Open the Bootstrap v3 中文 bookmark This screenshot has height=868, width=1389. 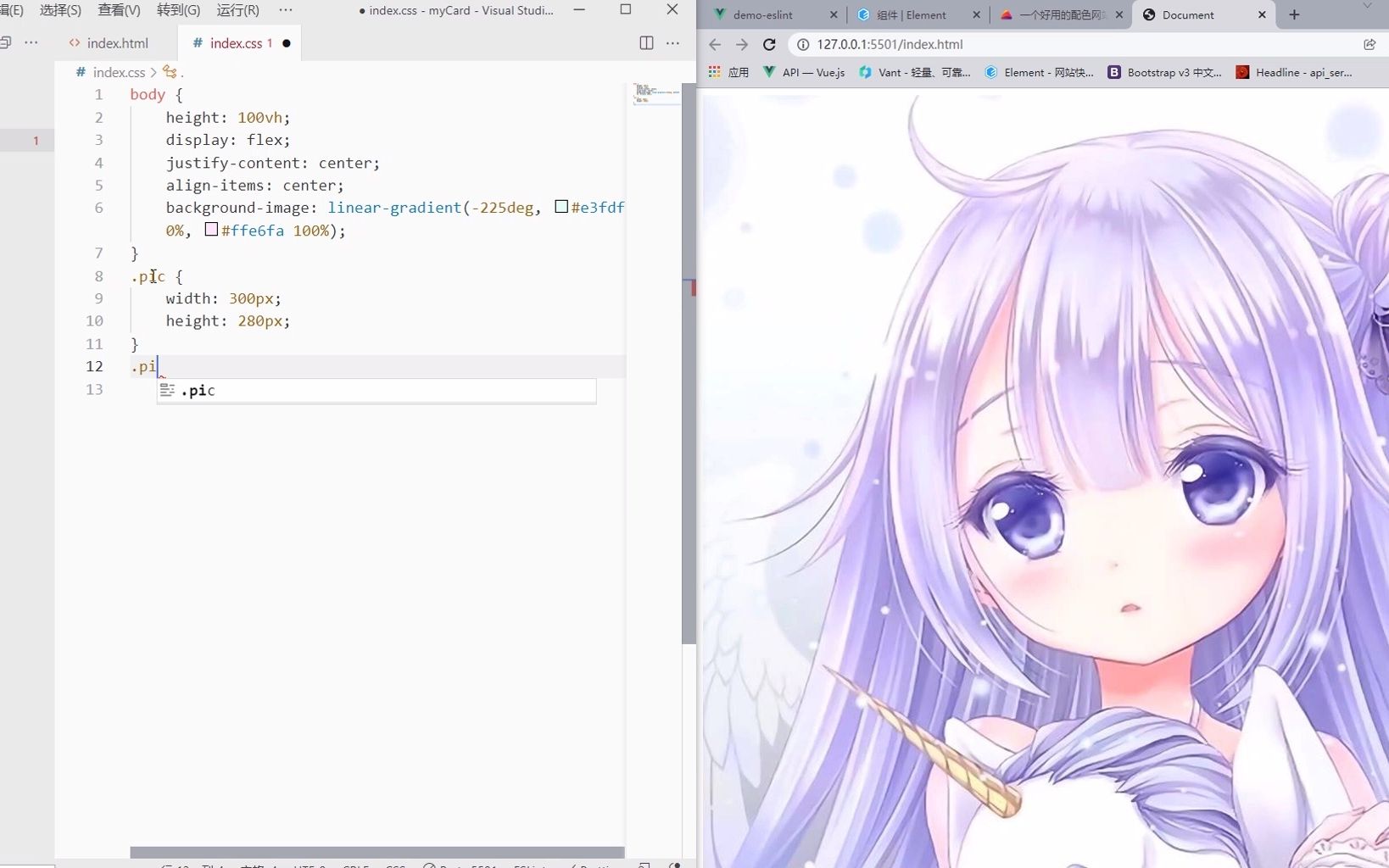point(1163,72)
